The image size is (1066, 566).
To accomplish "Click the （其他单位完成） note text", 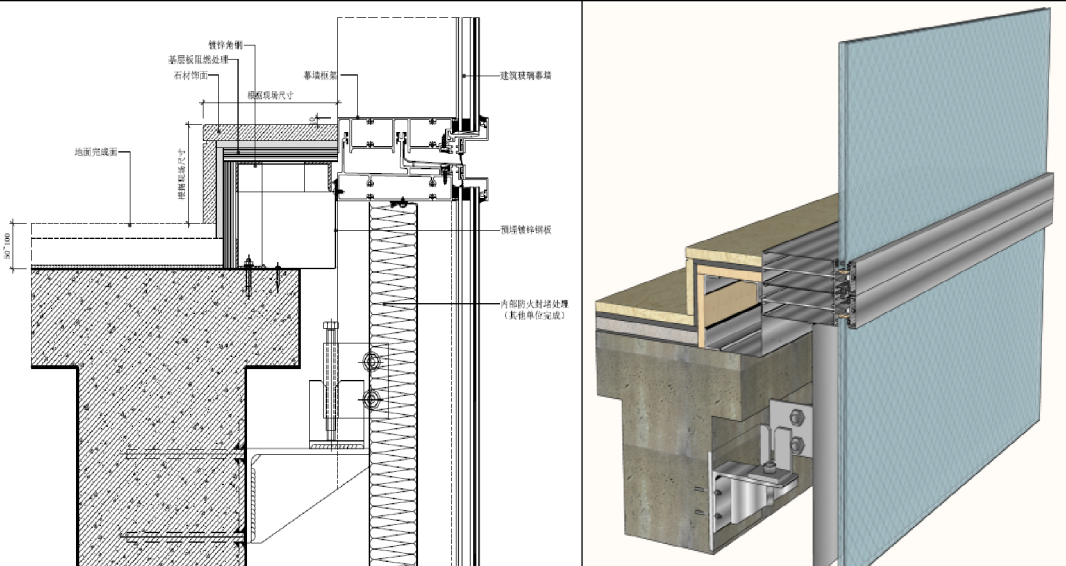I will point(534,315).
